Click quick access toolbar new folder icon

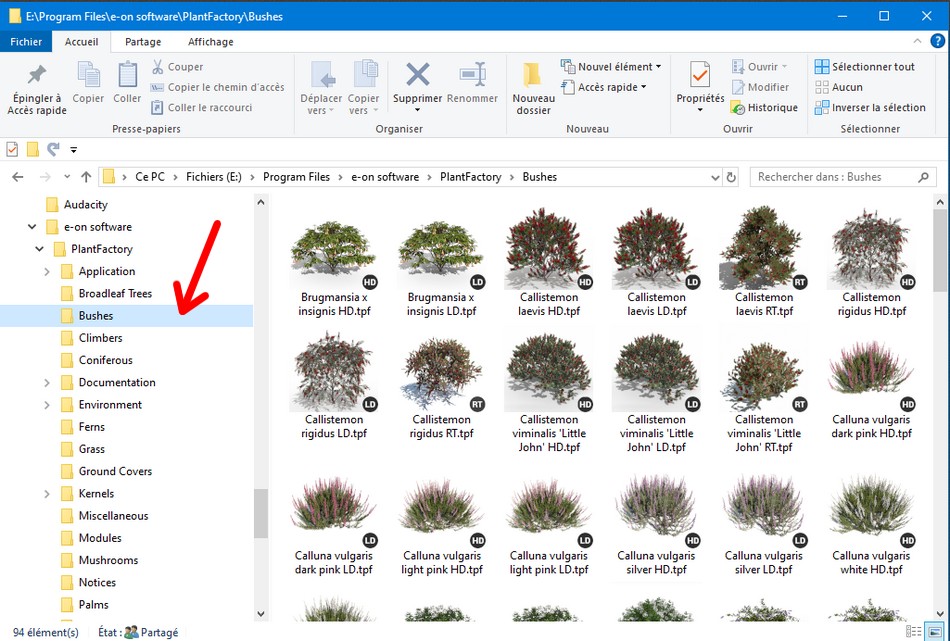pyautogui.click(x=33, y=149)
